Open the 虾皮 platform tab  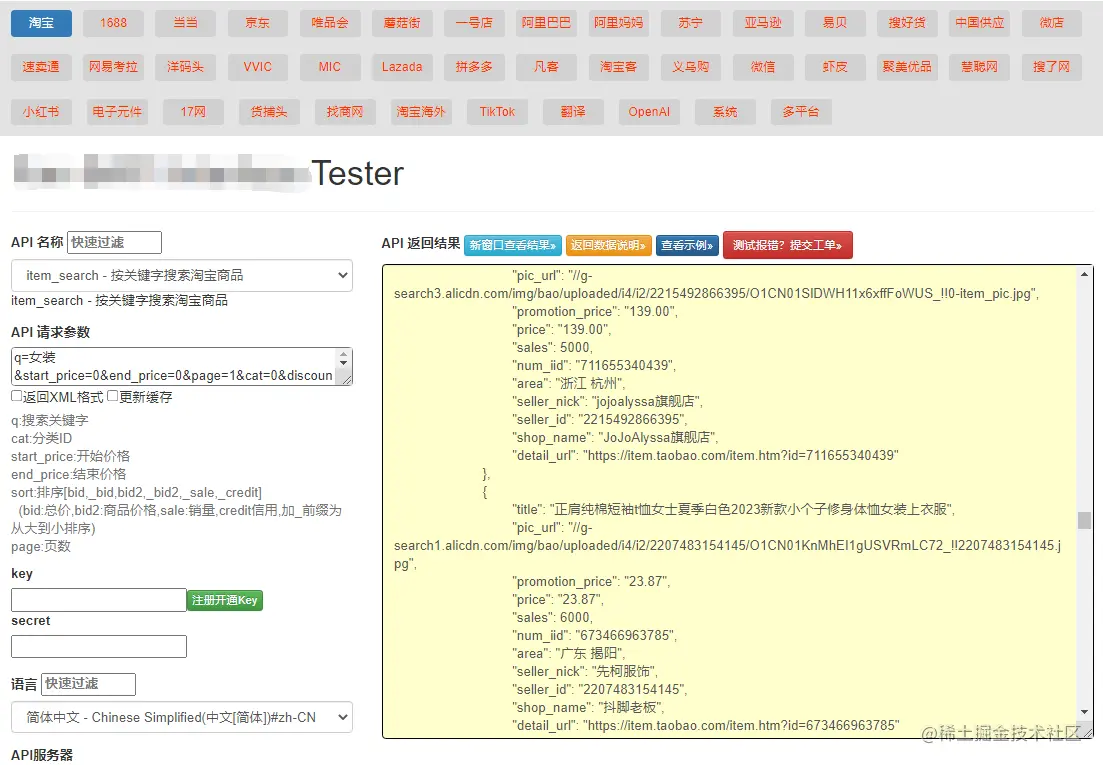(x=835, y=68)
